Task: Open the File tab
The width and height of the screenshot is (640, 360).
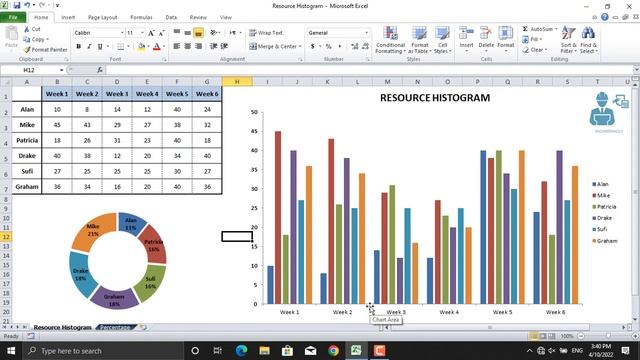Action: click(13, 17)
